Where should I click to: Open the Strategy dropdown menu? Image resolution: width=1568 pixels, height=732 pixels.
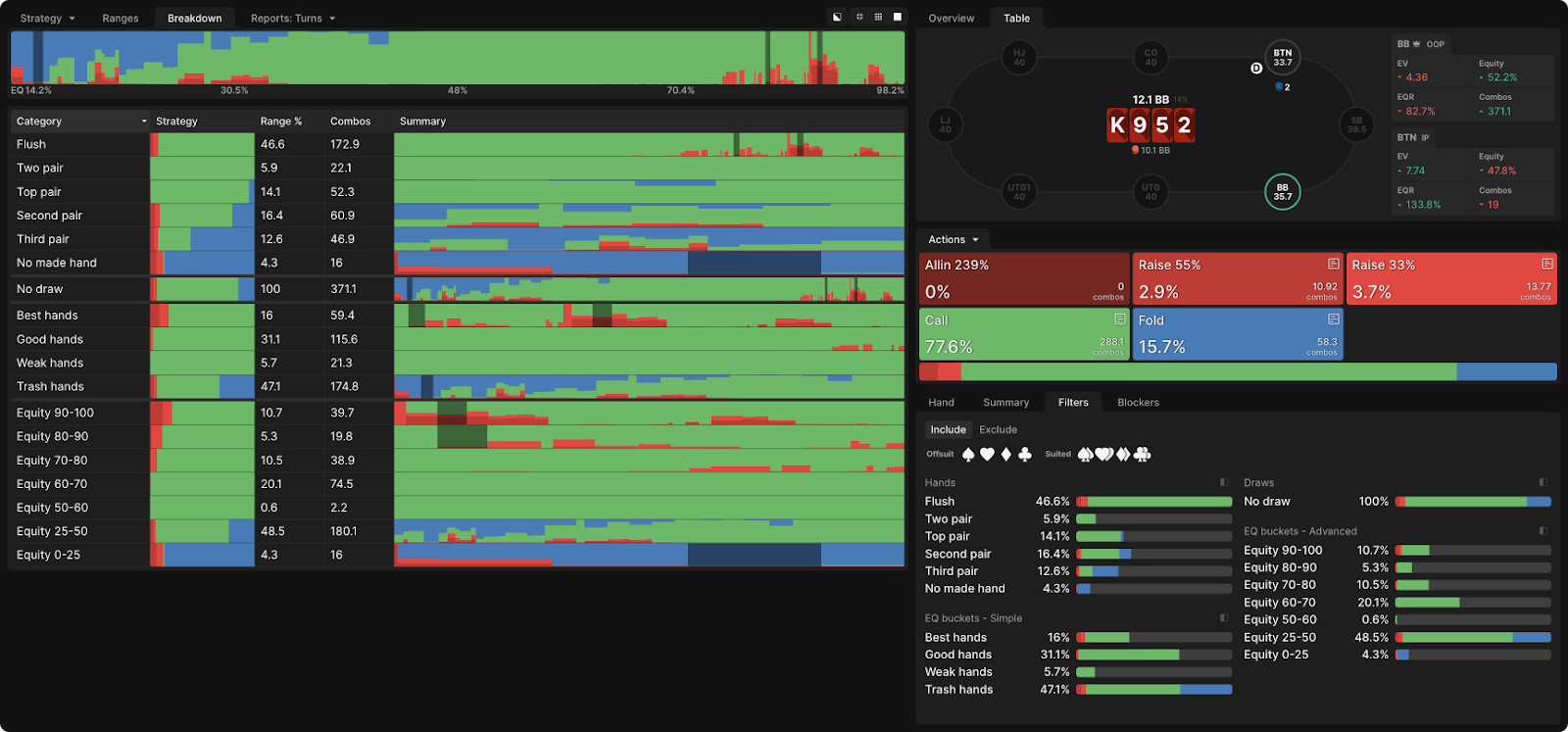tap(47, 18)
